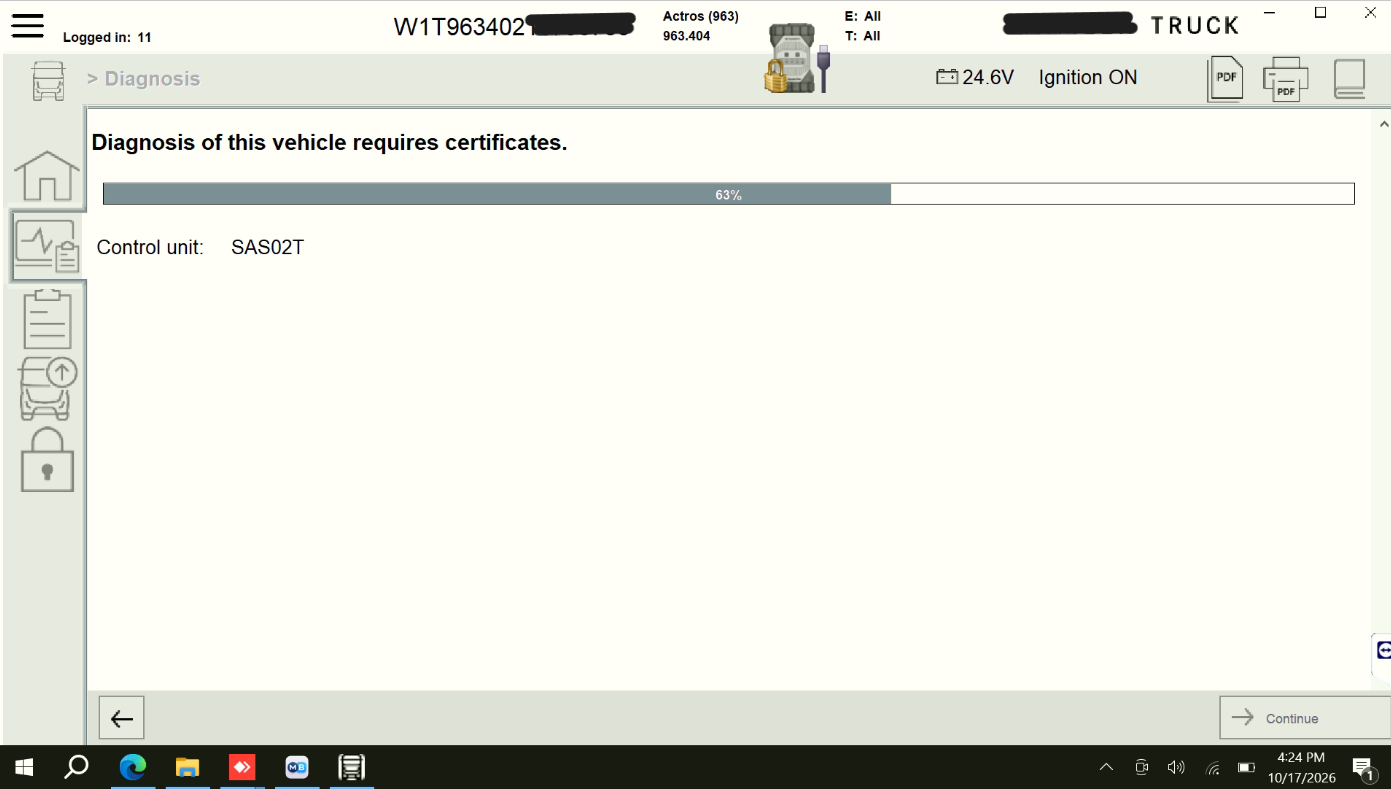The width and height of the screenshot is (1391, 789).
Task: Open the remote support side tab icon
Action: point(1382,651)
